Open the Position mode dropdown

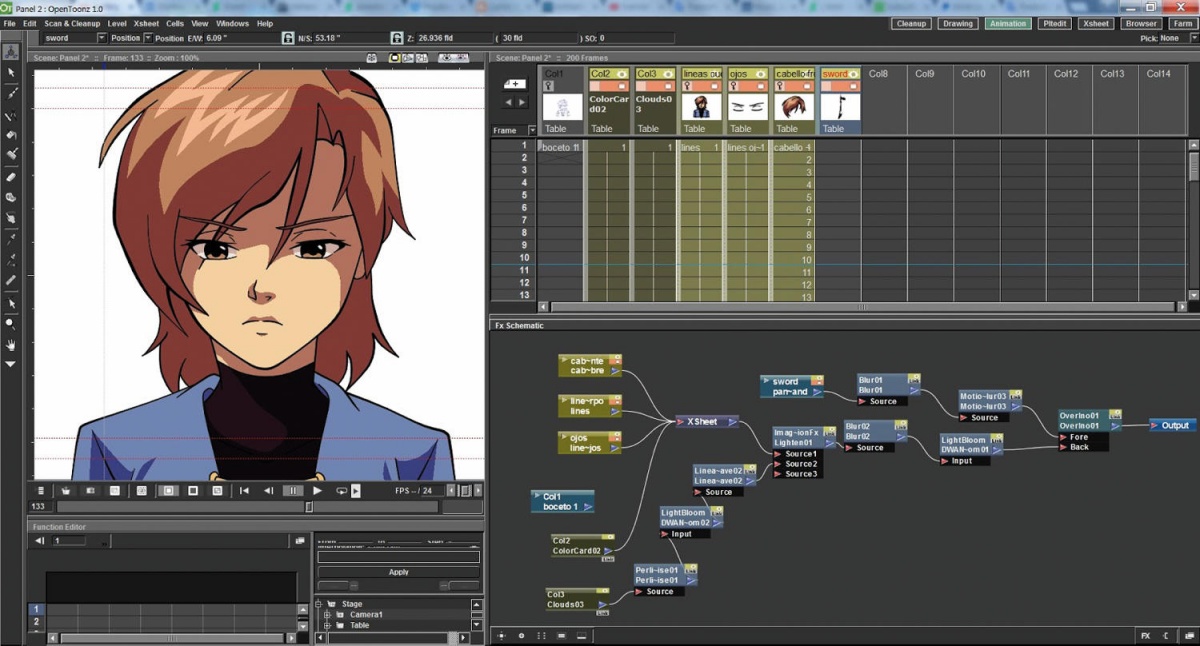pos(148,38)
